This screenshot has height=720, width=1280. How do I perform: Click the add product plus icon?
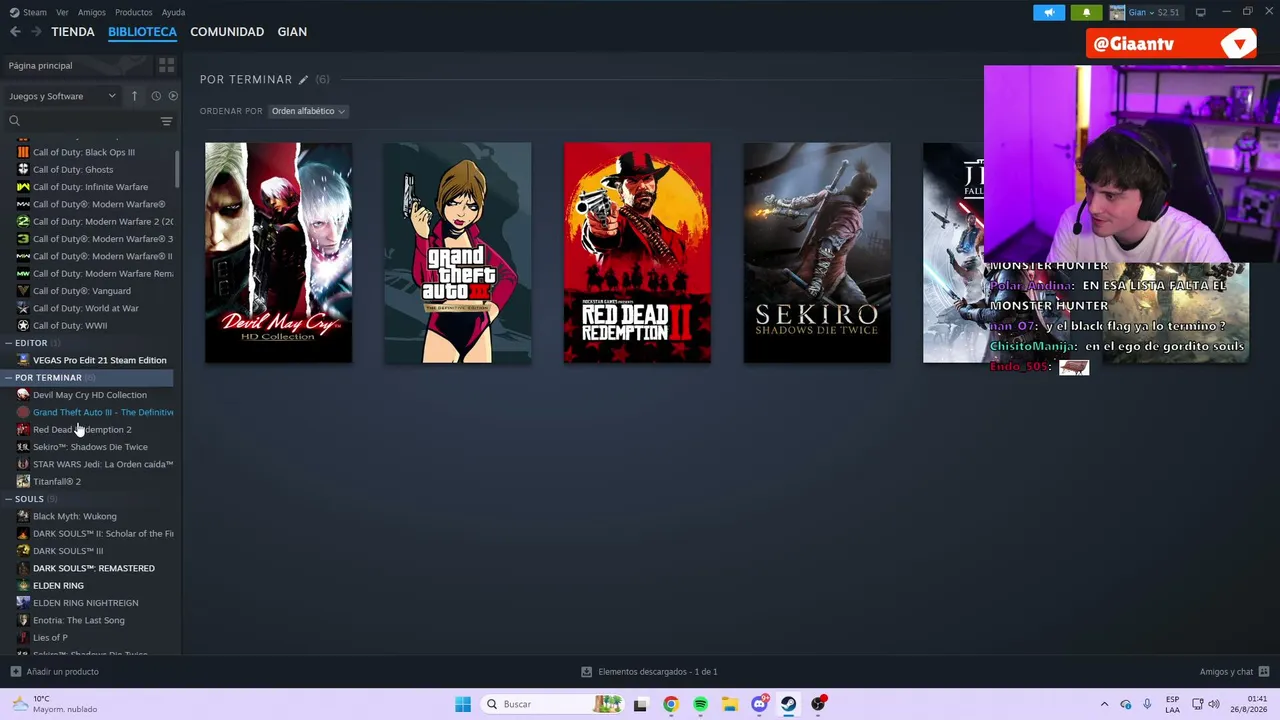[15, 672]
